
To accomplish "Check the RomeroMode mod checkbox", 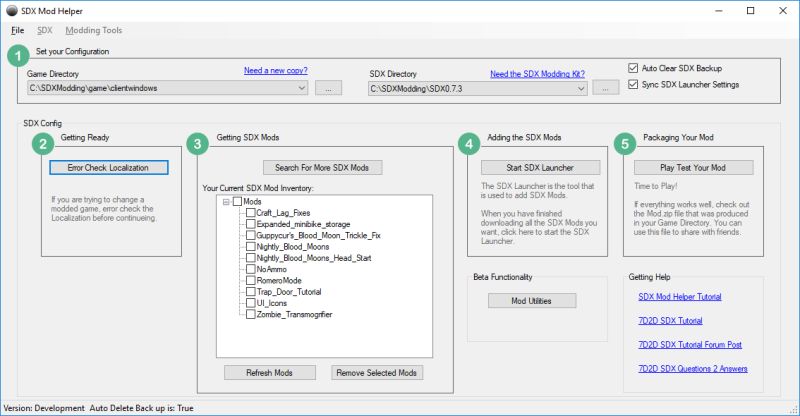I will click(x=251, y=280).
